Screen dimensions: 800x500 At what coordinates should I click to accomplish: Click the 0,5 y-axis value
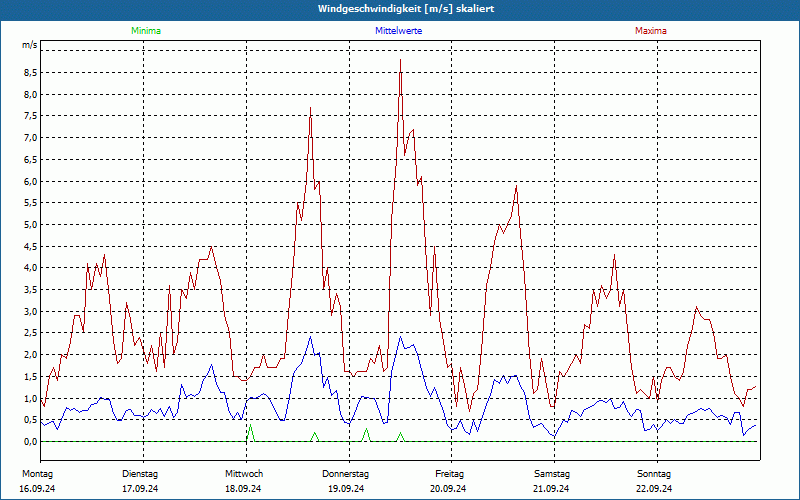coord(30,419)
